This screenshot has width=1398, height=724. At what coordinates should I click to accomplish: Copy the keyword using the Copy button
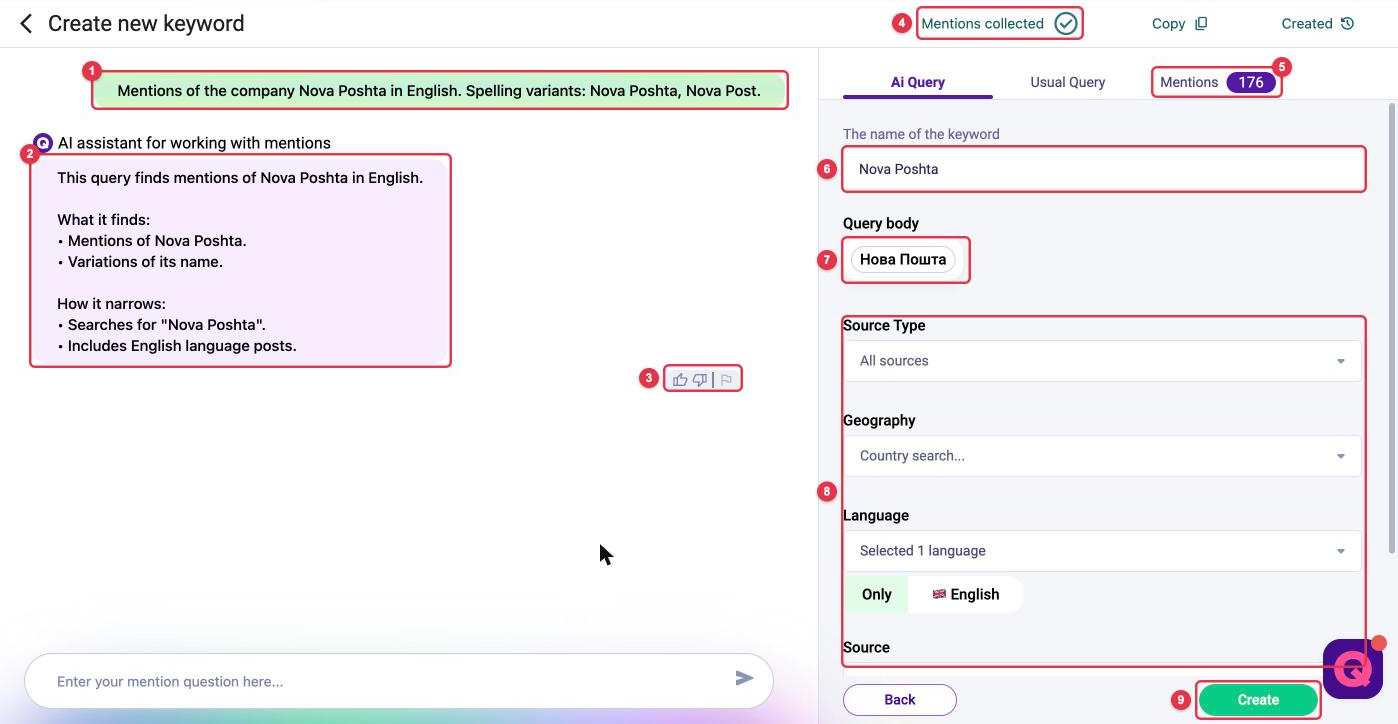click(1180, 23)
